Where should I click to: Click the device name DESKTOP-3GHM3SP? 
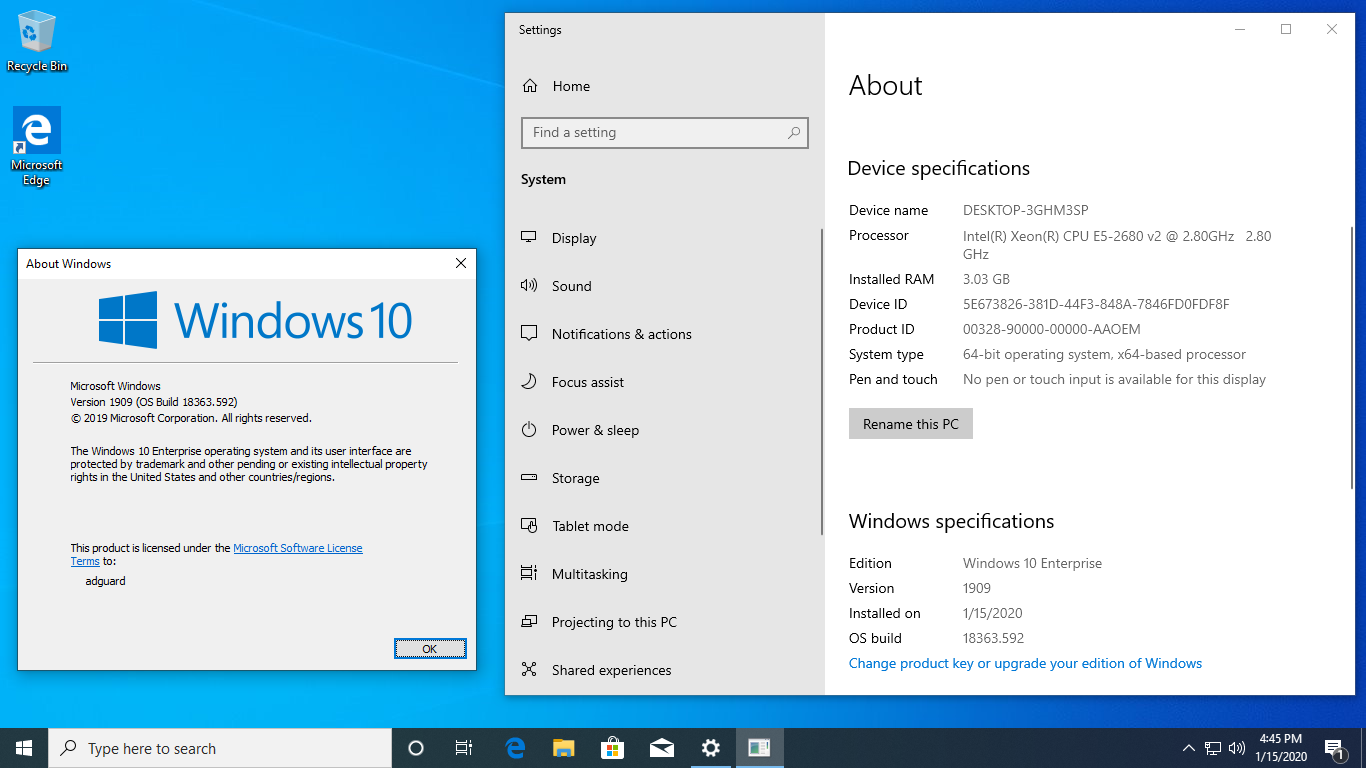[x=1025, y=210]
